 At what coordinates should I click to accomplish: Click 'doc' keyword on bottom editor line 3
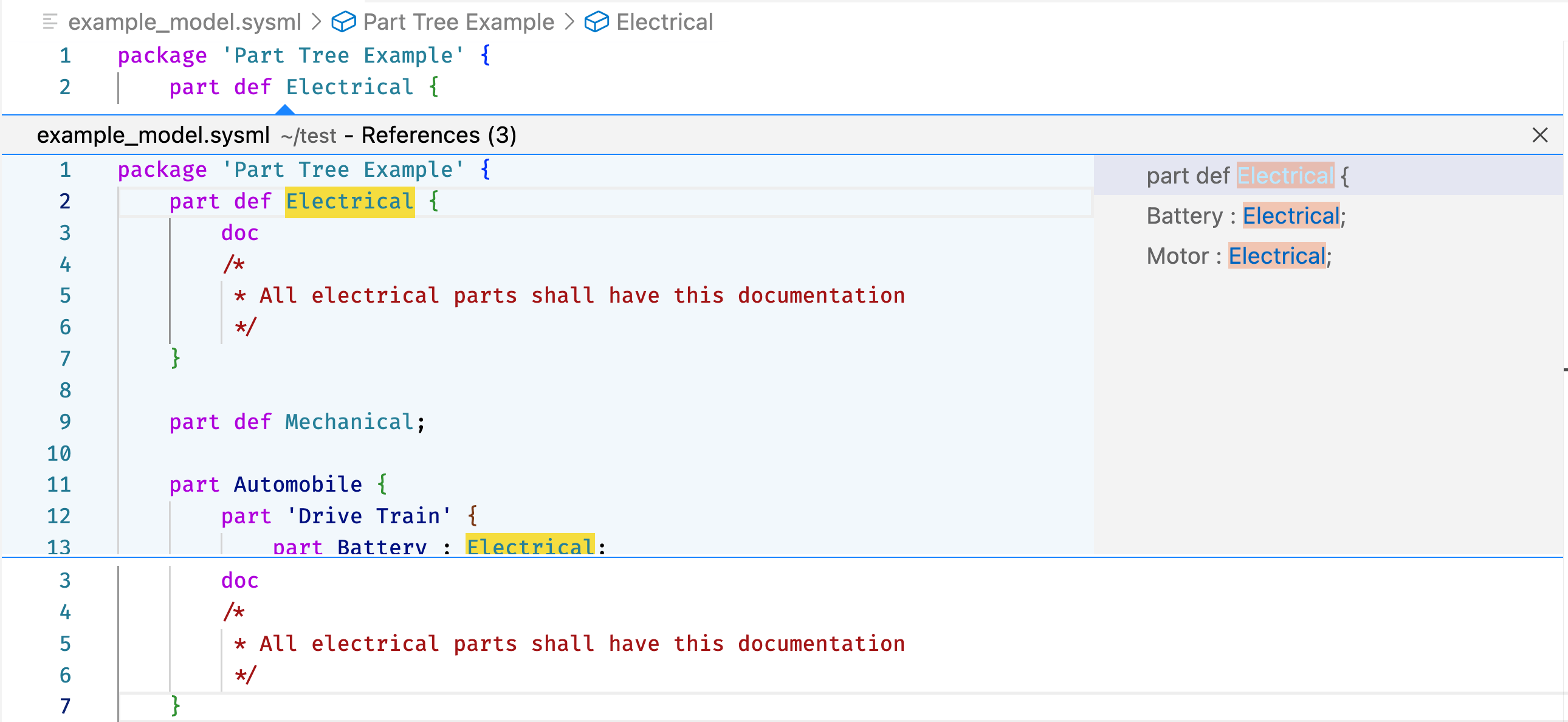(240, 581)
